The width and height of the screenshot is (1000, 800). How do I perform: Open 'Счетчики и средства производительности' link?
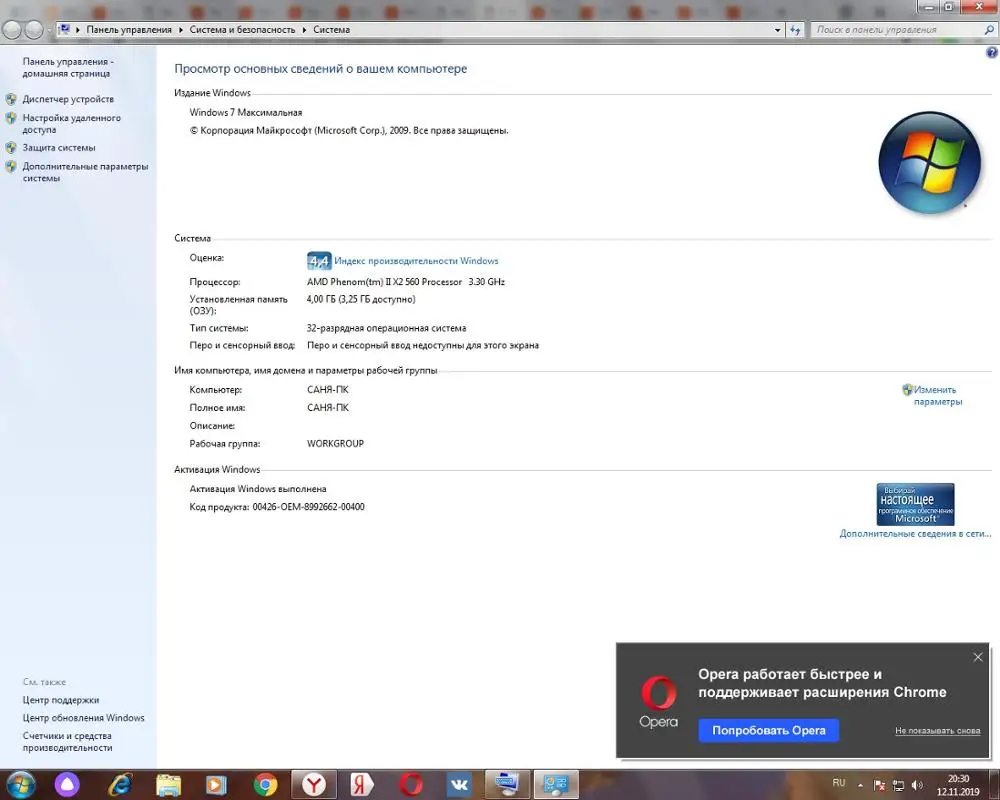click(67, 741)
